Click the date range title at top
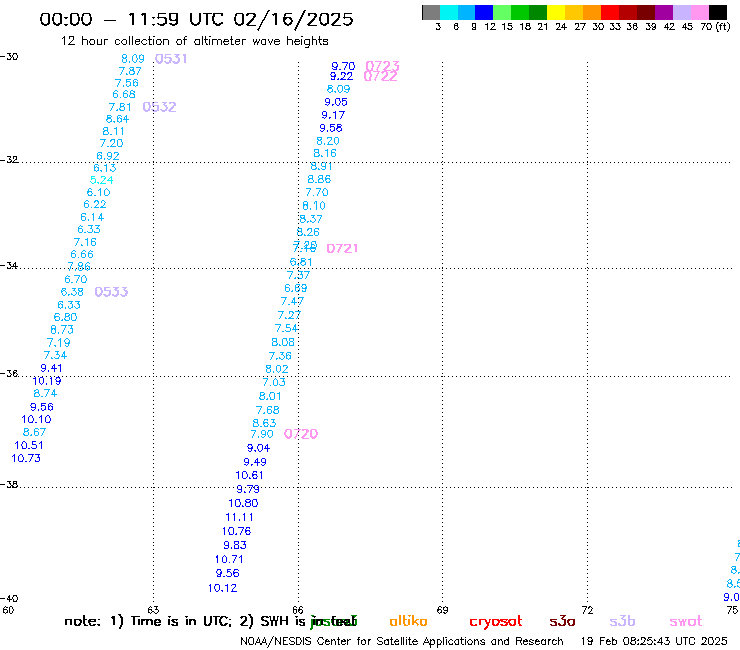The height and width of the screenshot is (650, 740). click(x=196, y=19)
